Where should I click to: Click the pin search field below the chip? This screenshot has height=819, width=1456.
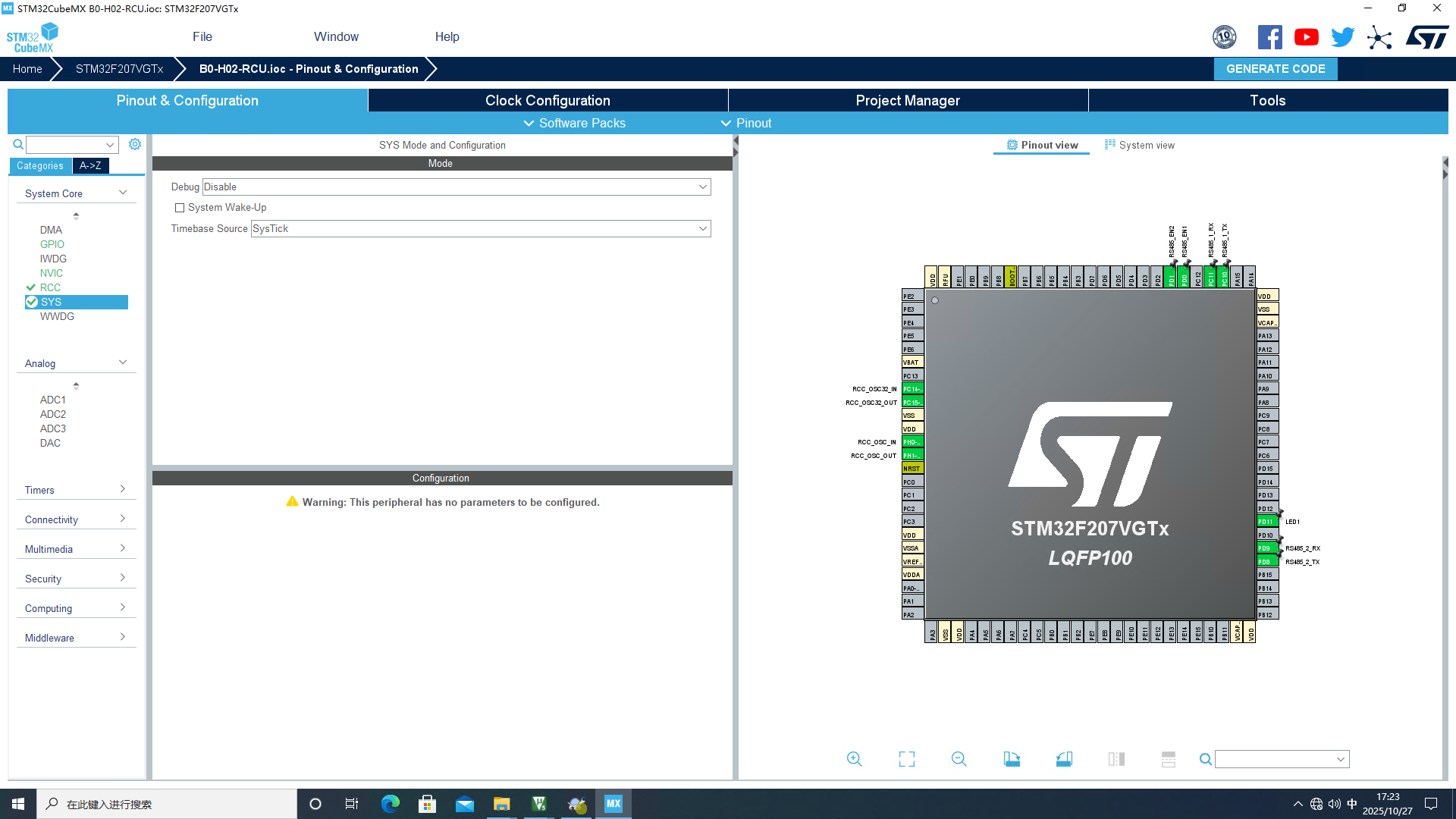click(x=1276, y=759)
